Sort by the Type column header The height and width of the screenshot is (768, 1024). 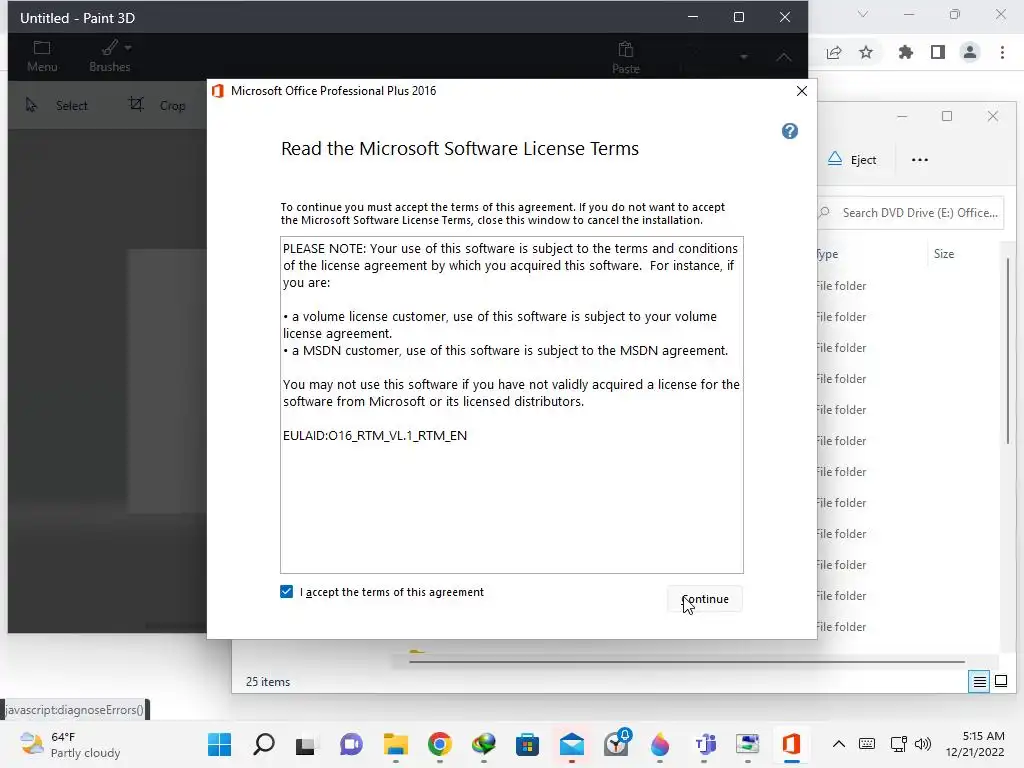[827, 254]
